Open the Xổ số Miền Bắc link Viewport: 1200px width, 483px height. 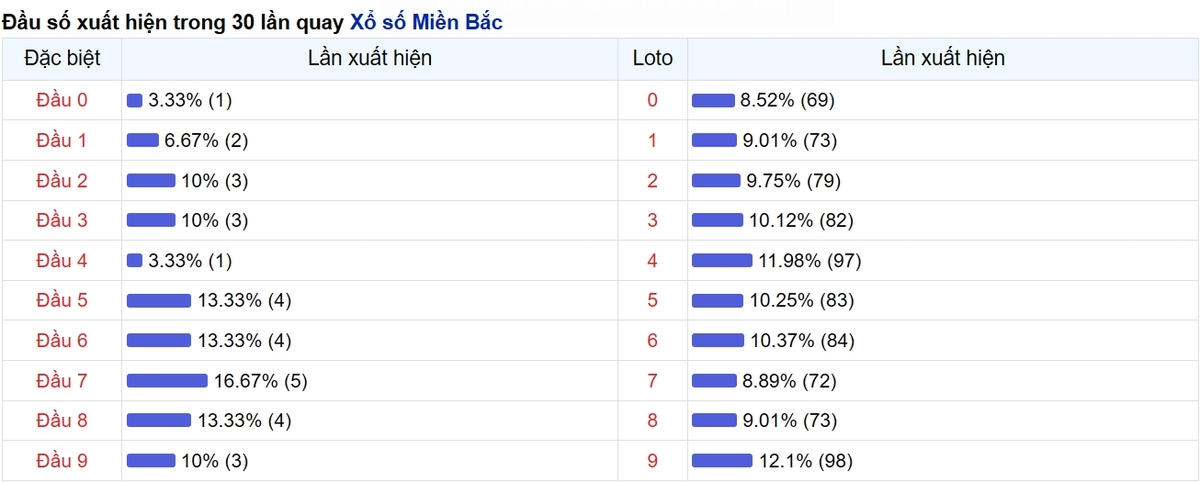[x=426, y=22]
